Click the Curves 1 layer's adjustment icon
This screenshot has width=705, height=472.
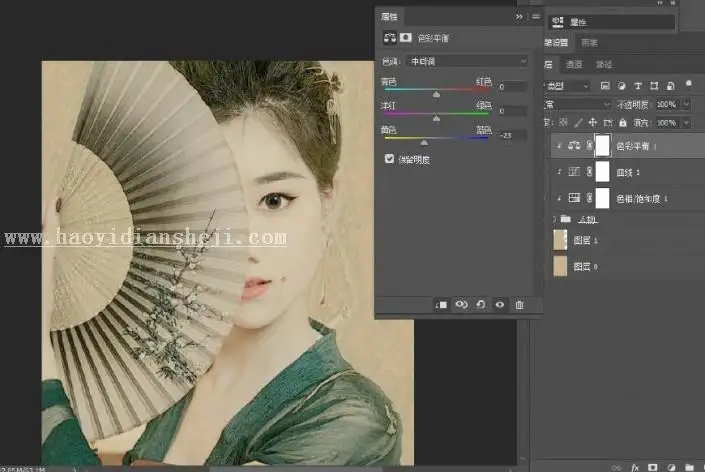574,171
